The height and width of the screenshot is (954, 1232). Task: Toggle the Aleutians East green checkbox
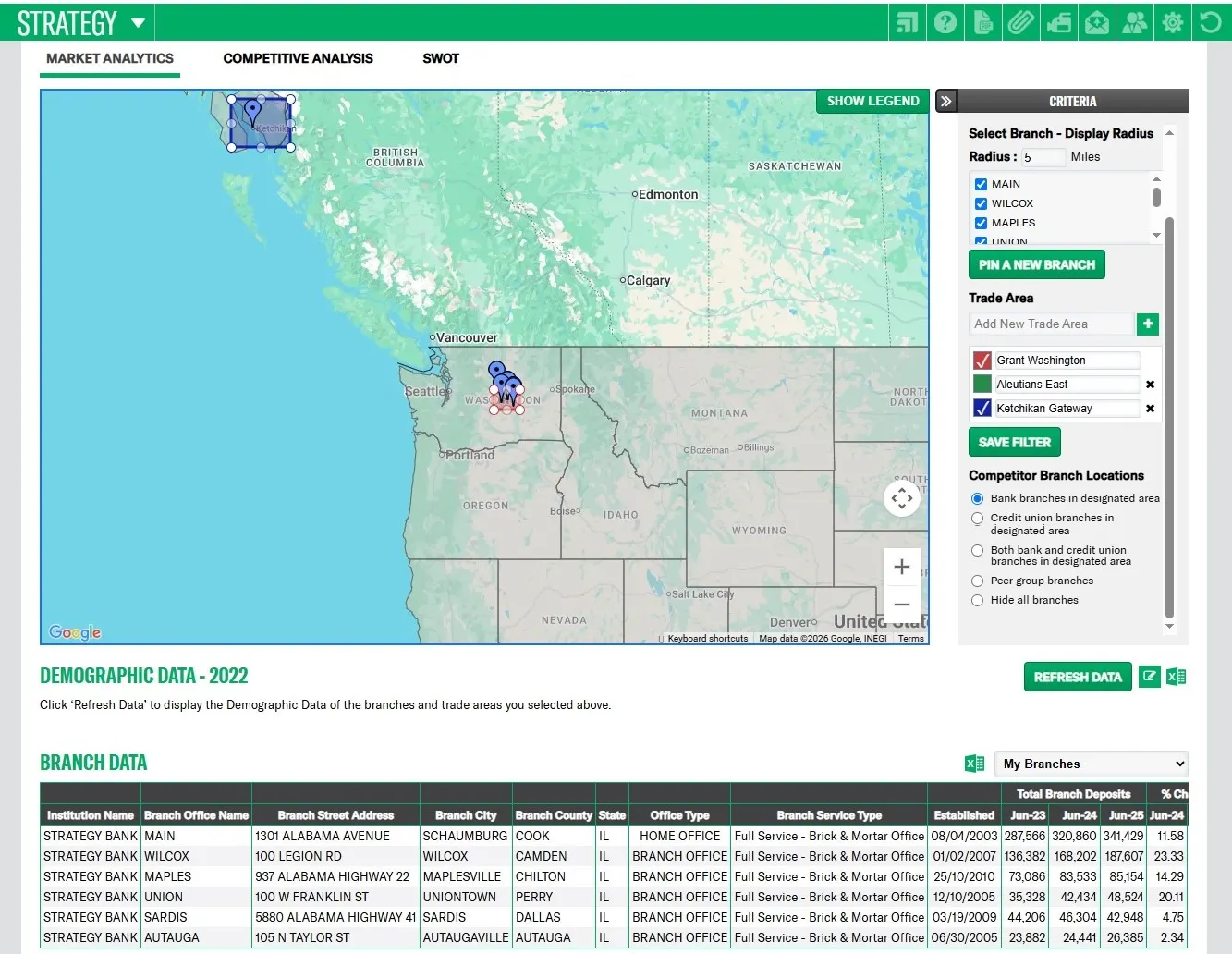coord(982,385)
